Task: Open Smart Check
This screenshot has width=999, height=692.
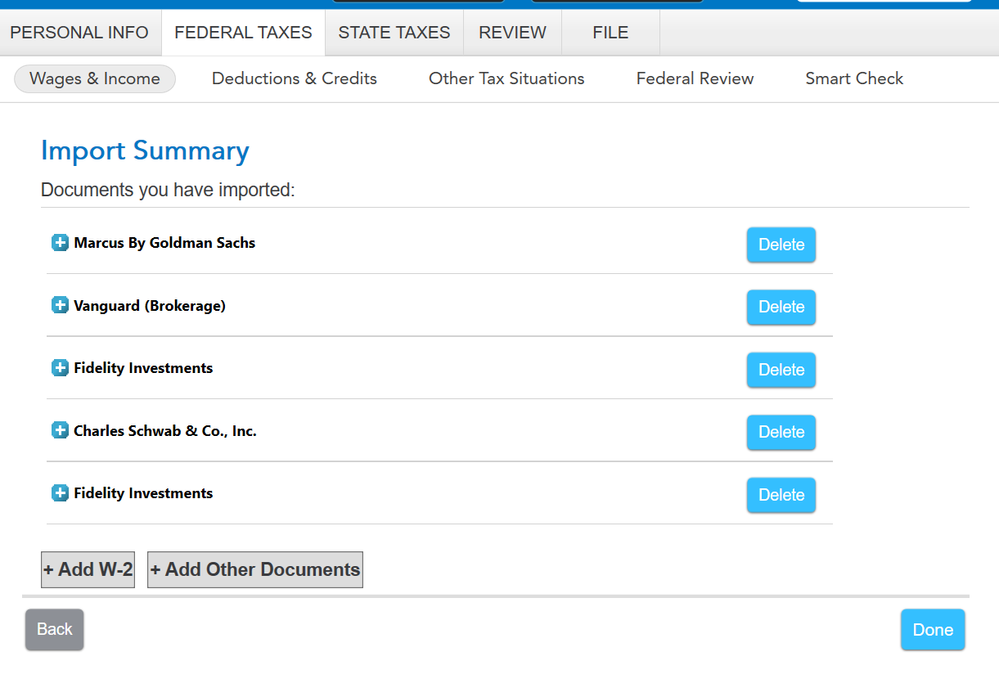Action: tap(854, 78)
